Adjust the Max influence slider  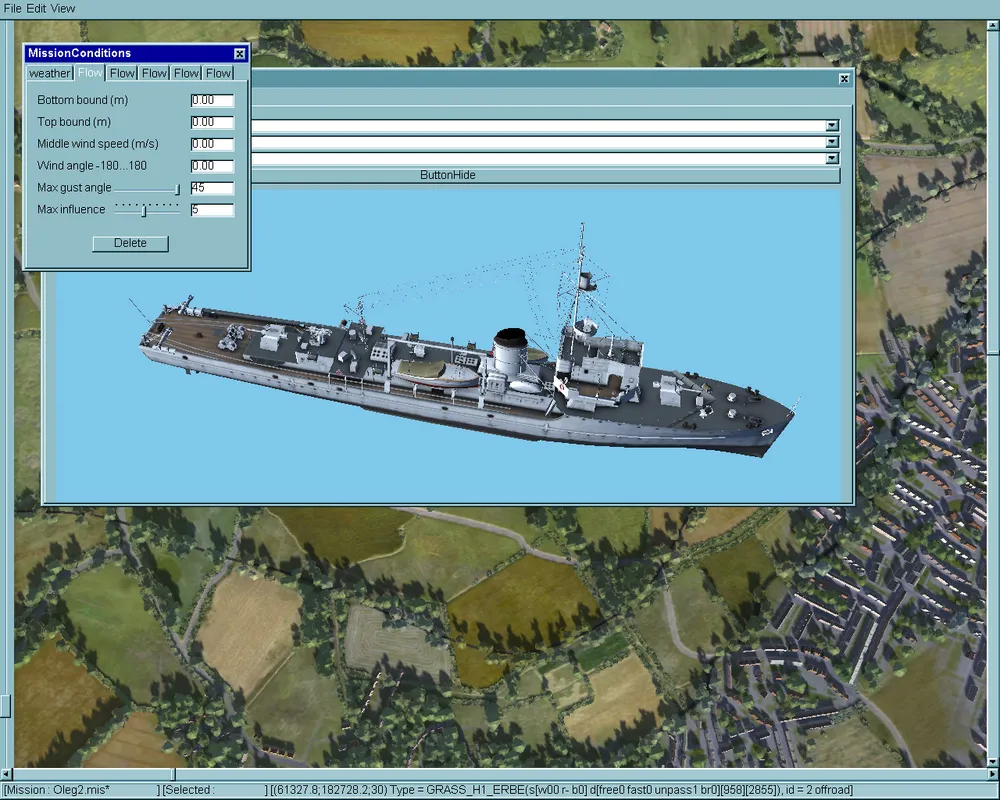tap(144, 210)
